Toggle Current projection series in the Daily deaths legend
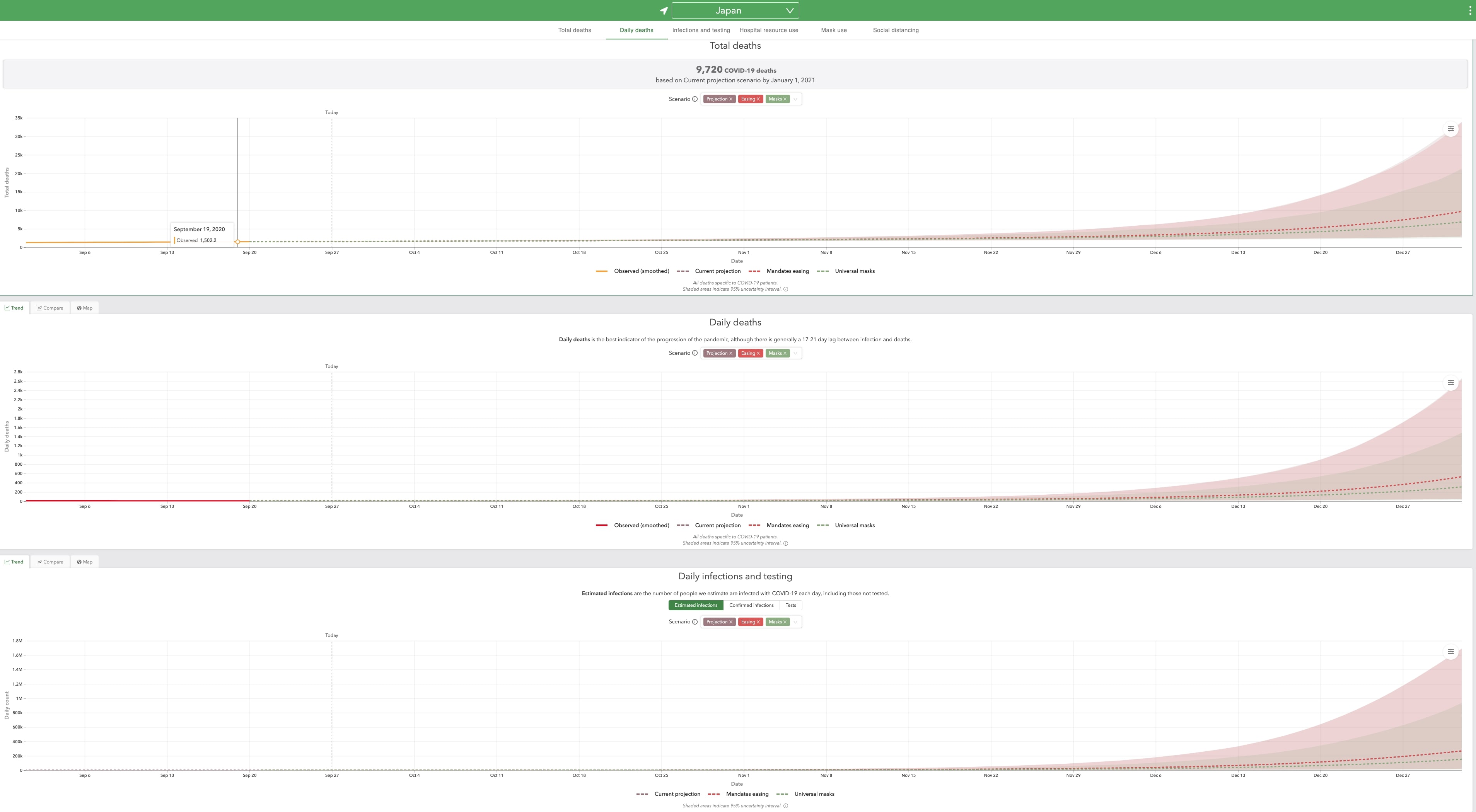The width and height of the screenshot is (1476, 812). (709, 525)
